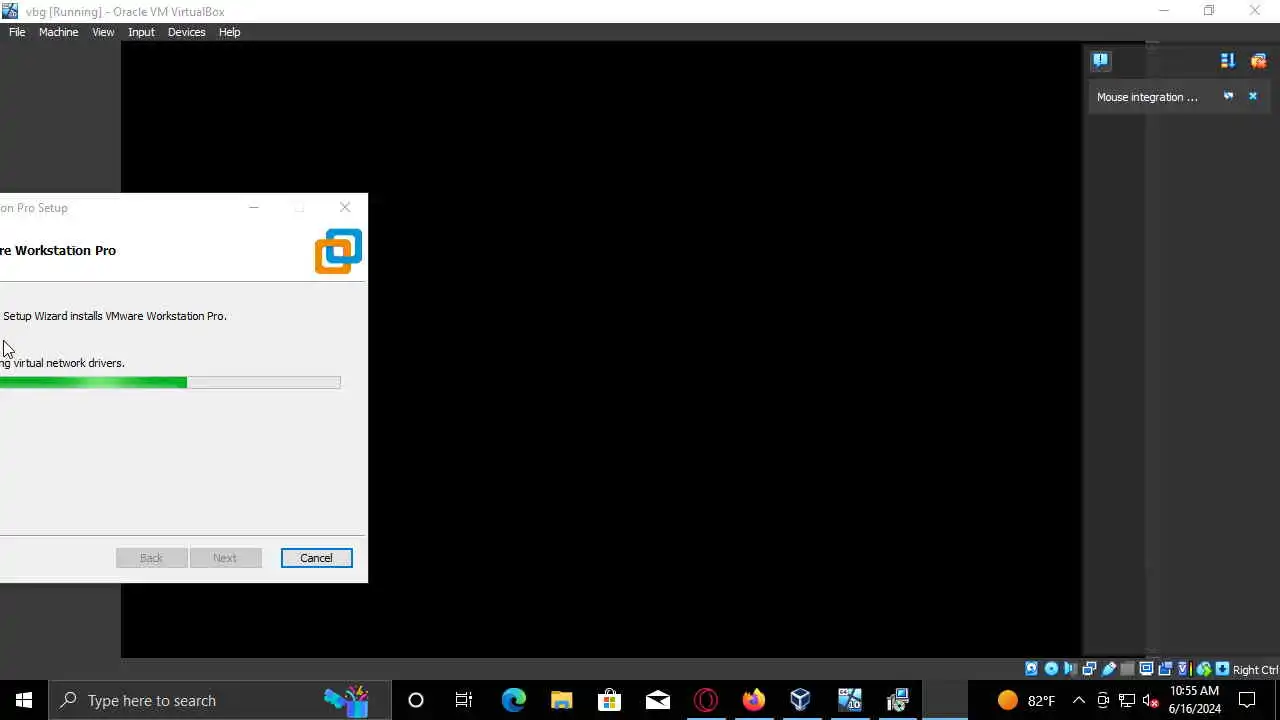Open the File menu in VirtualBox
This screenshot has width=1280, height=720.
point(17,32)
